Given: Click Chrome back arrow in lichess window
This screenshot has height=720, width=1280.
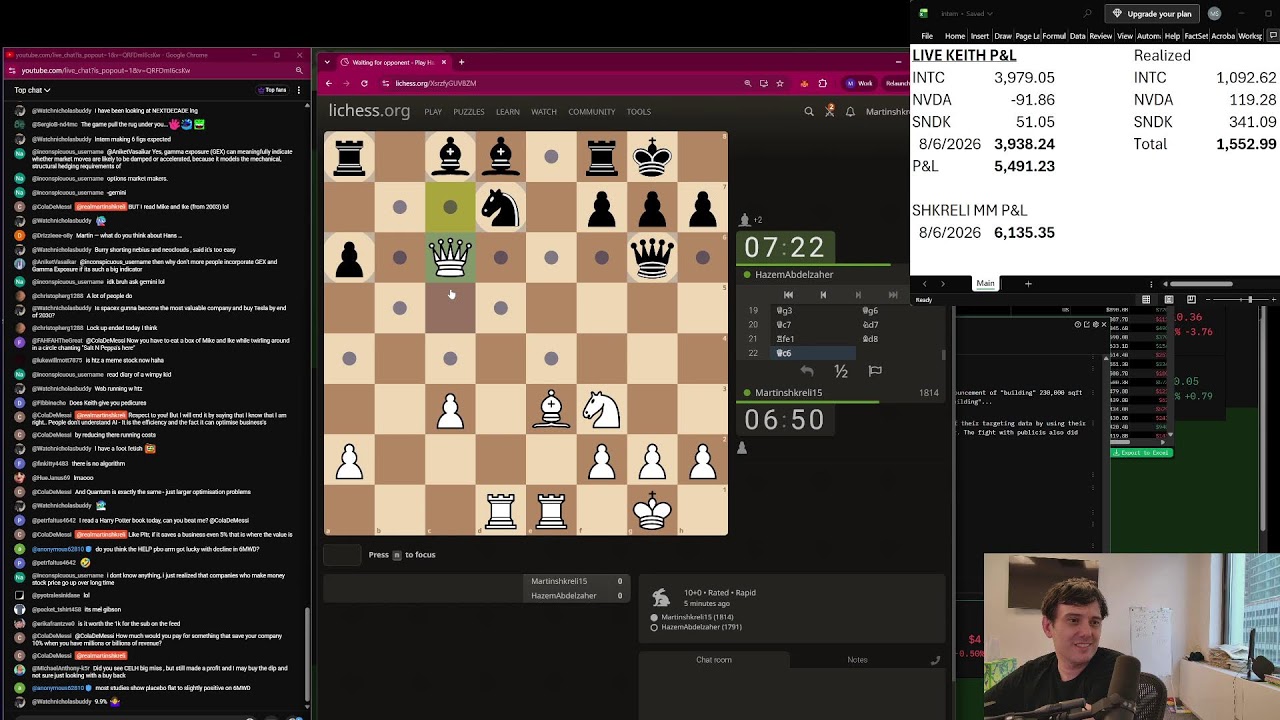Looking at the screenshot, I should click(x=329, y=83).
